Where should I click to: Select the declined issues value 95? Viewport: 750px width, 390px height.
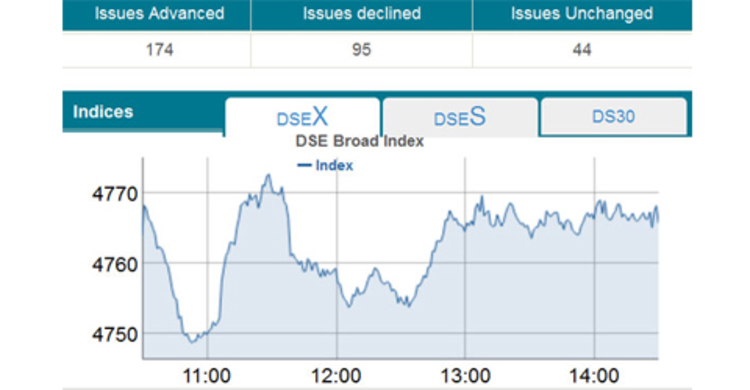362,50
